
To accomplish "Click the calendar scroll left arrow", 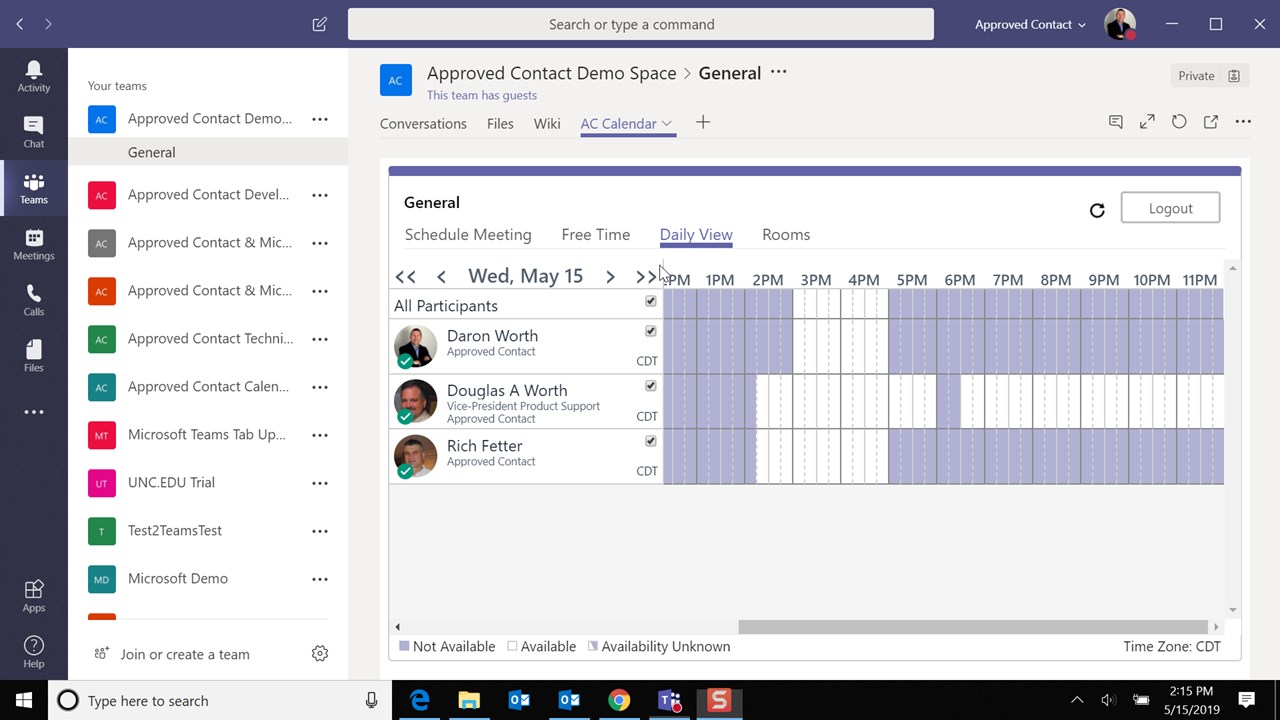I will point(397,627).
